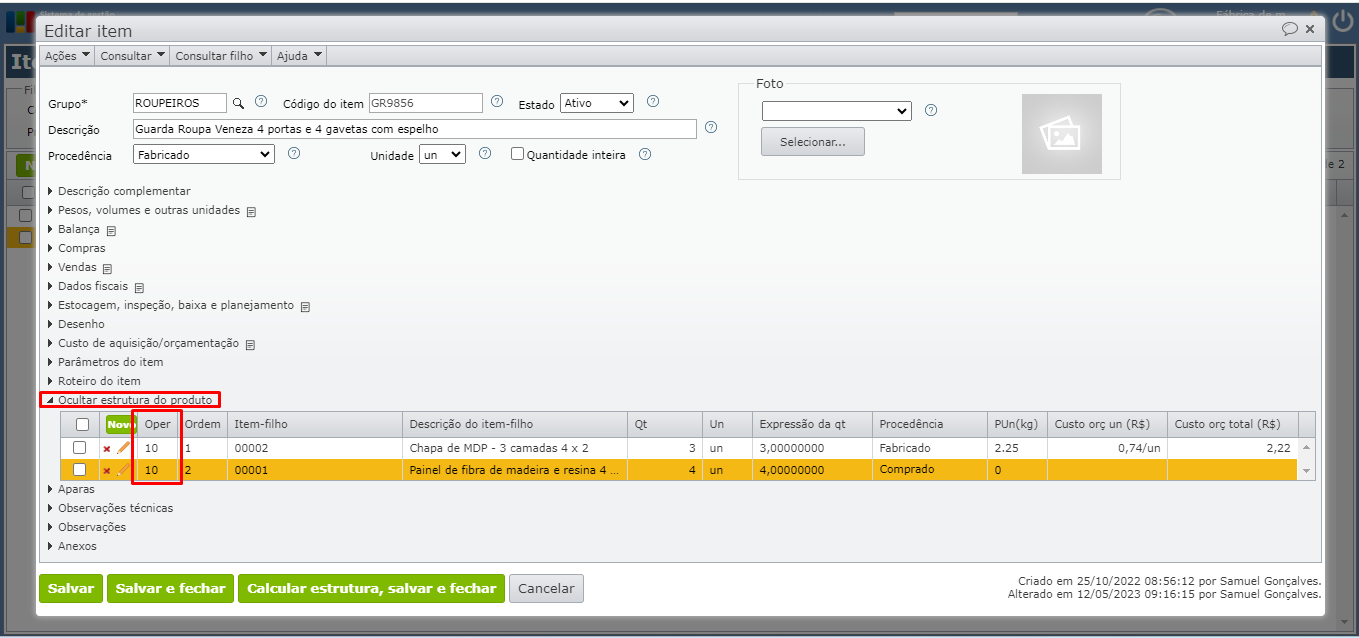
Task: Open help icon next to Estado dropdown
Action: [653, 102]
